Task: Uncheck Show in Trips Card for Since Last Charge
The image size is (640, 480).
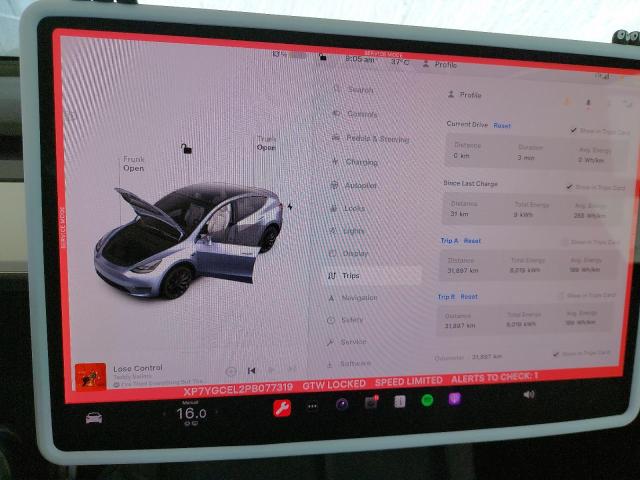Action: [569, 187]
